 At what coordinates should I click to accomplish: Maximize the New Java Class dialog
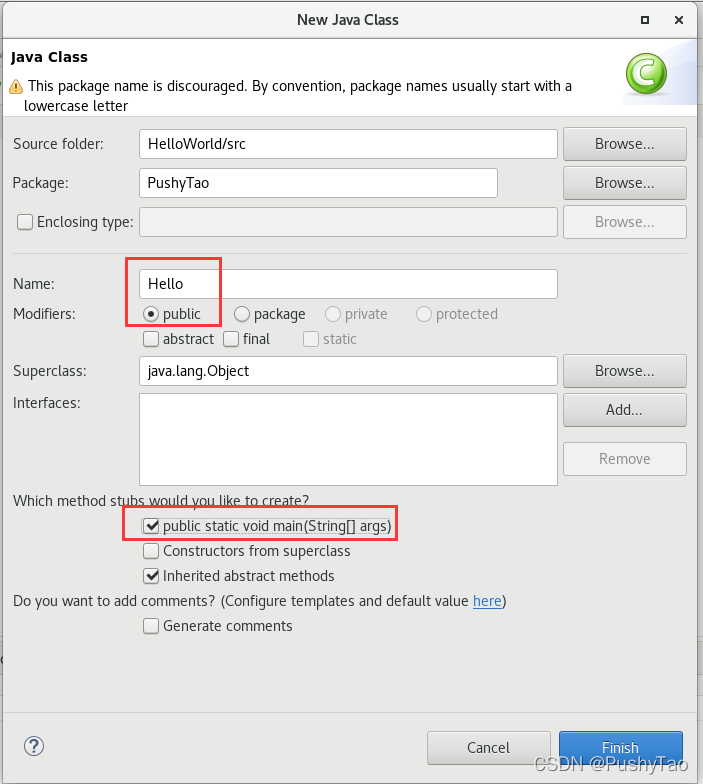pyautogui.click(x=645, y=20)
